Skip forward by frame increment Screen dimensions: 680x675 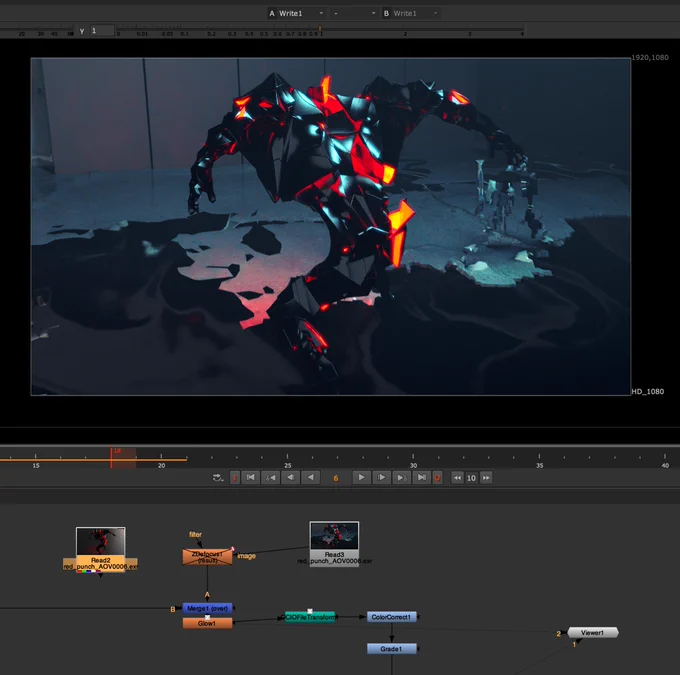click(486, 478)
